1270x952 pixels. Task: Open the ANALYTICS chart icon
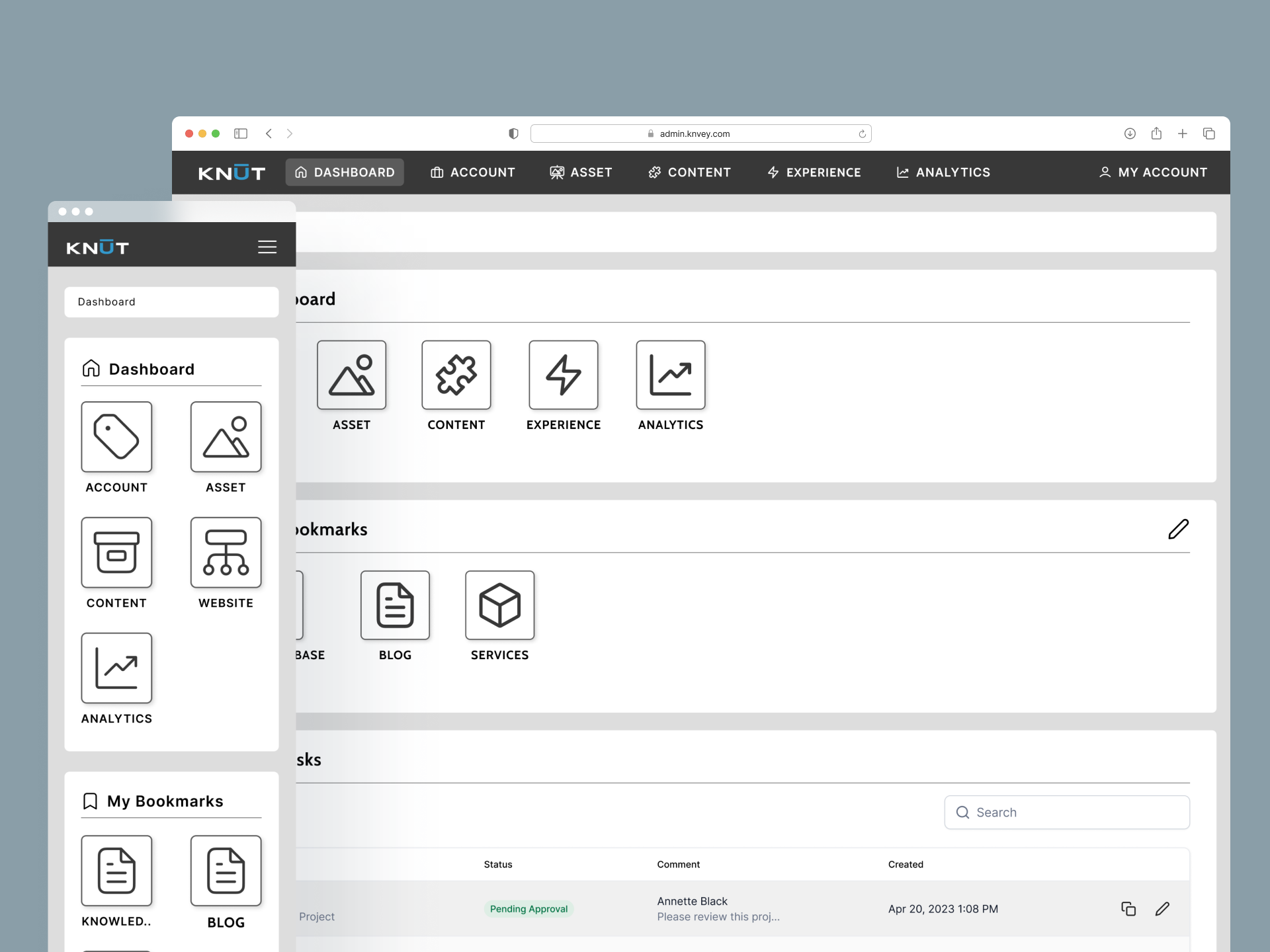pos(670,375)
